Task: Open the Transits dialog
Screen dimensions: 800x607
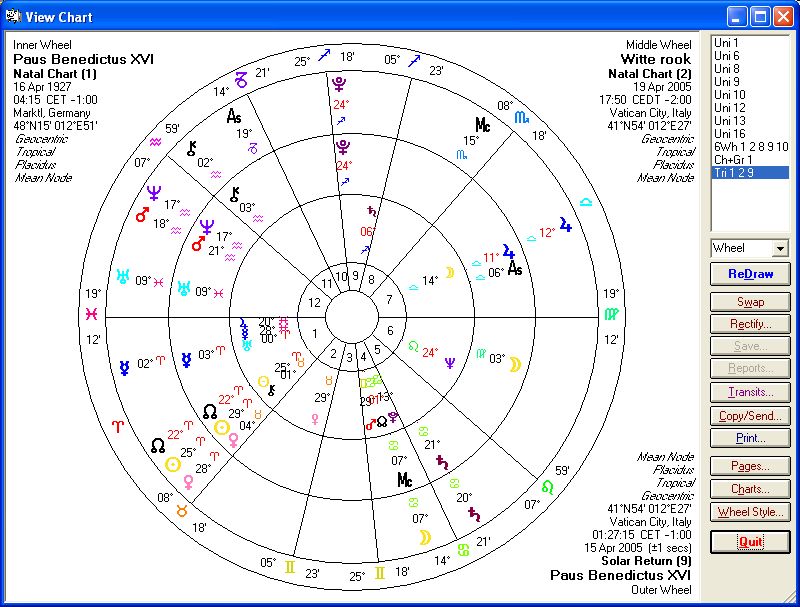Action: (x=750, y=393)
